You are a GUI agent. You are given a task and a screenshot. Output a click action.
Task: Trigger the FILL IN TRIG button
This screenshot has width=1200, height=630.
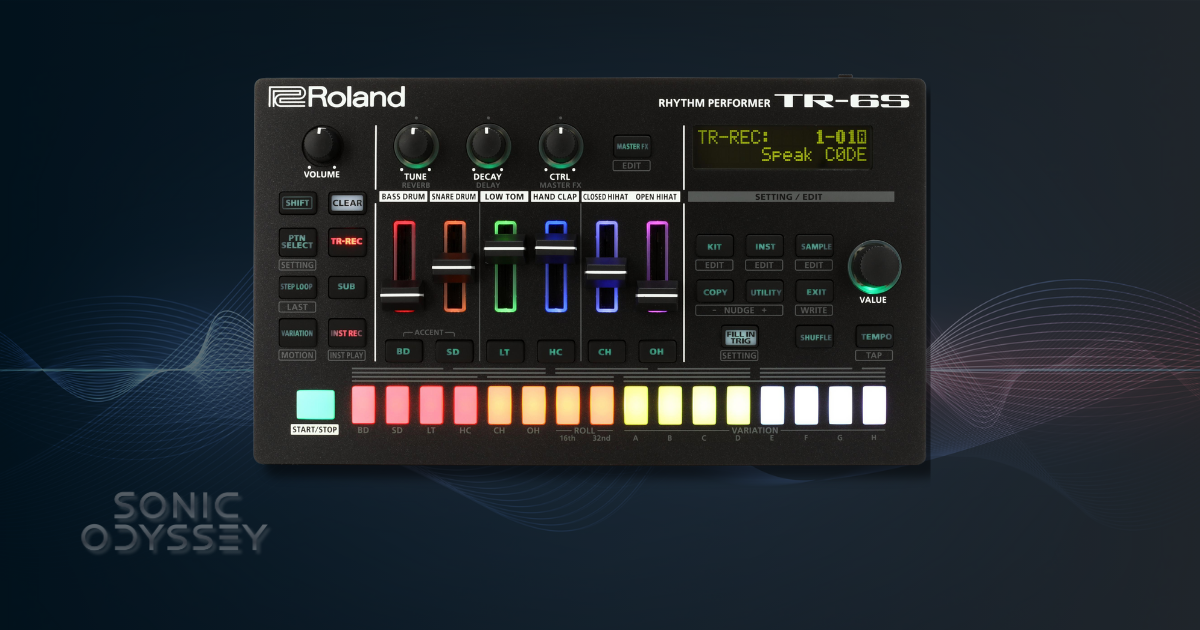[x=740, y=337]
